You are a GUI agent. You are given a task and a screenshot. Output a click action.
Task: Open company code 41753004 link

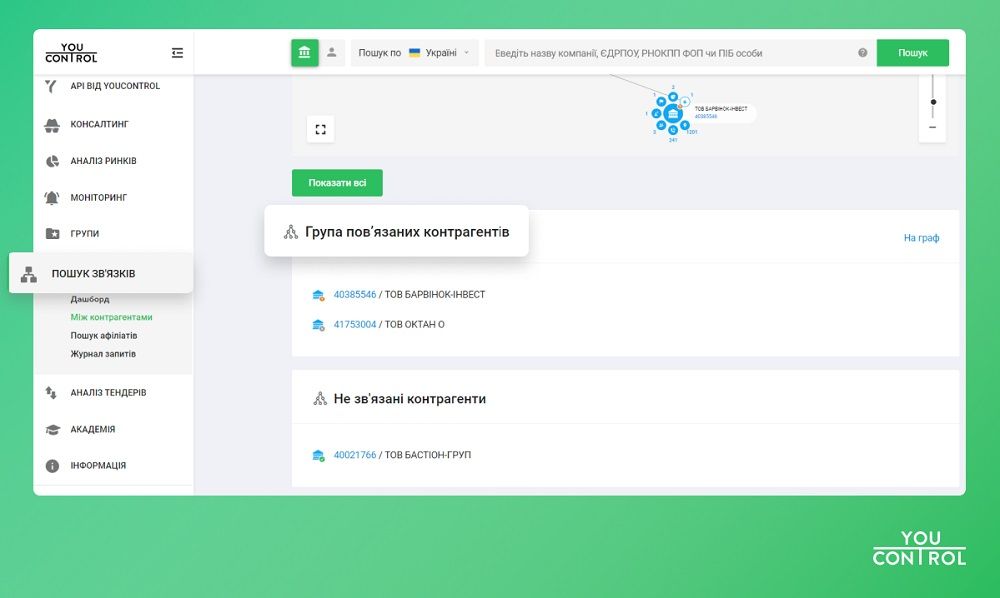click(354, 325)
